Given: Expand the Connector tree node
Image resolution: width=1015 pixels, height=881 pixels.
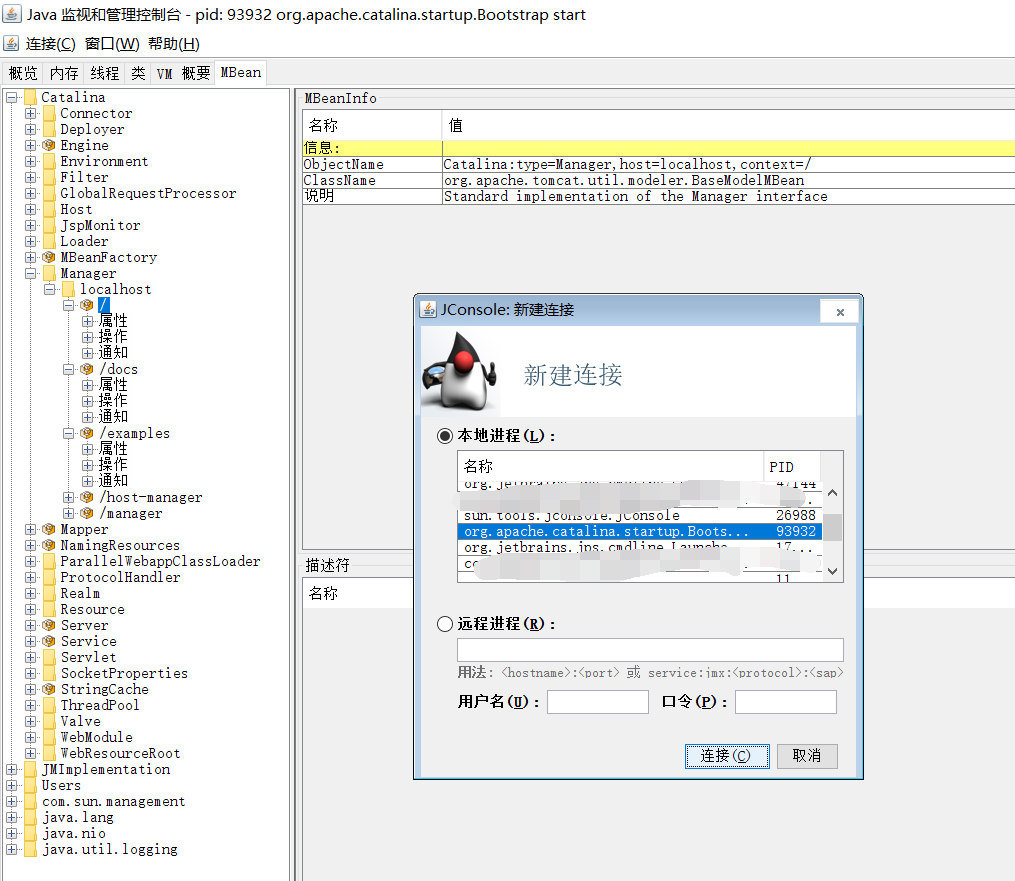Looking at the screenshot, I should click(31, 113).
